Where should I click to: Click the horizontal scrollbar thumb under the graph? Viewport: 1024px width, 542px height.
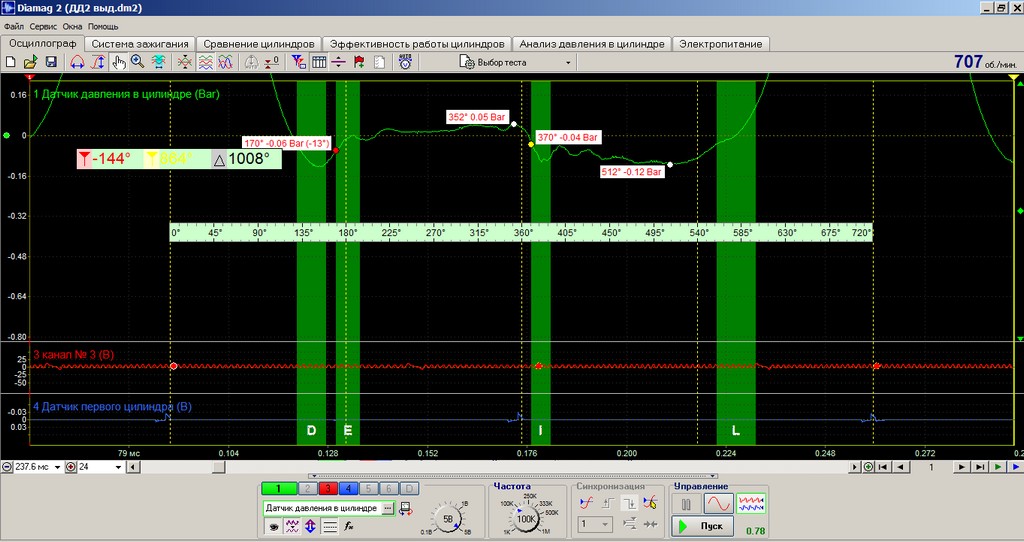tap(219, 467)
